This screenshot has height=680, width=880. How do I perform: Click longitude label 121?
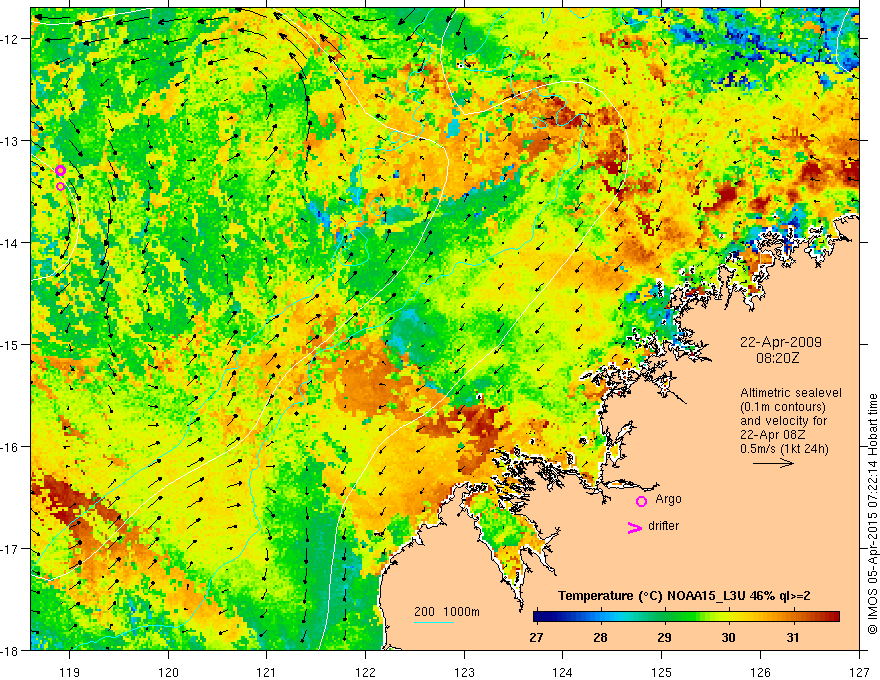coord(267,672)
